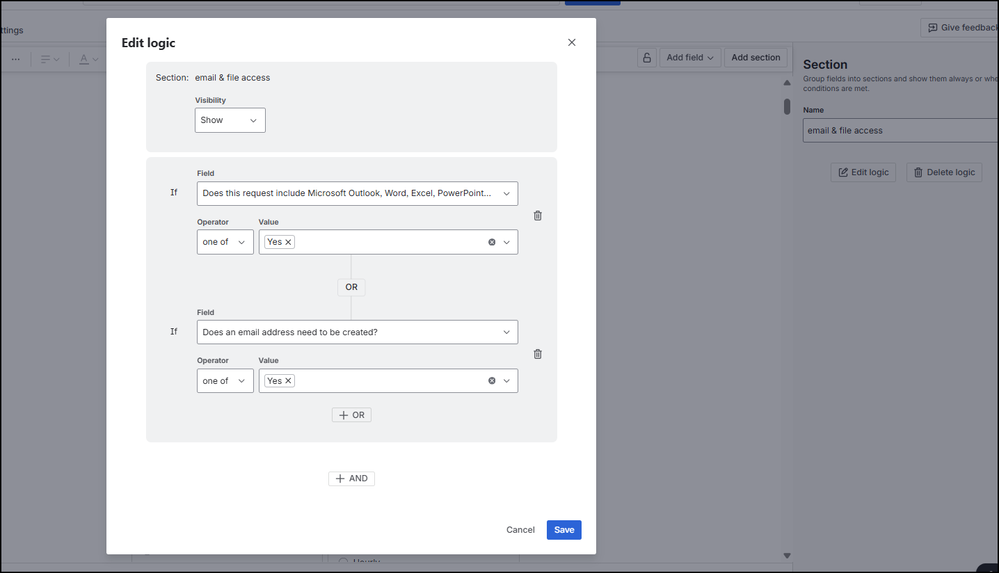Click Delete logic in the Section panel

(x=944, y=172)
